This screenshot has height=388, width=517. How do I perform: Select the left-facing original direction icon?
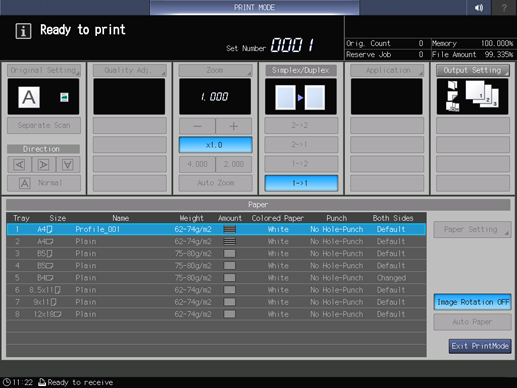pos(20,165)
